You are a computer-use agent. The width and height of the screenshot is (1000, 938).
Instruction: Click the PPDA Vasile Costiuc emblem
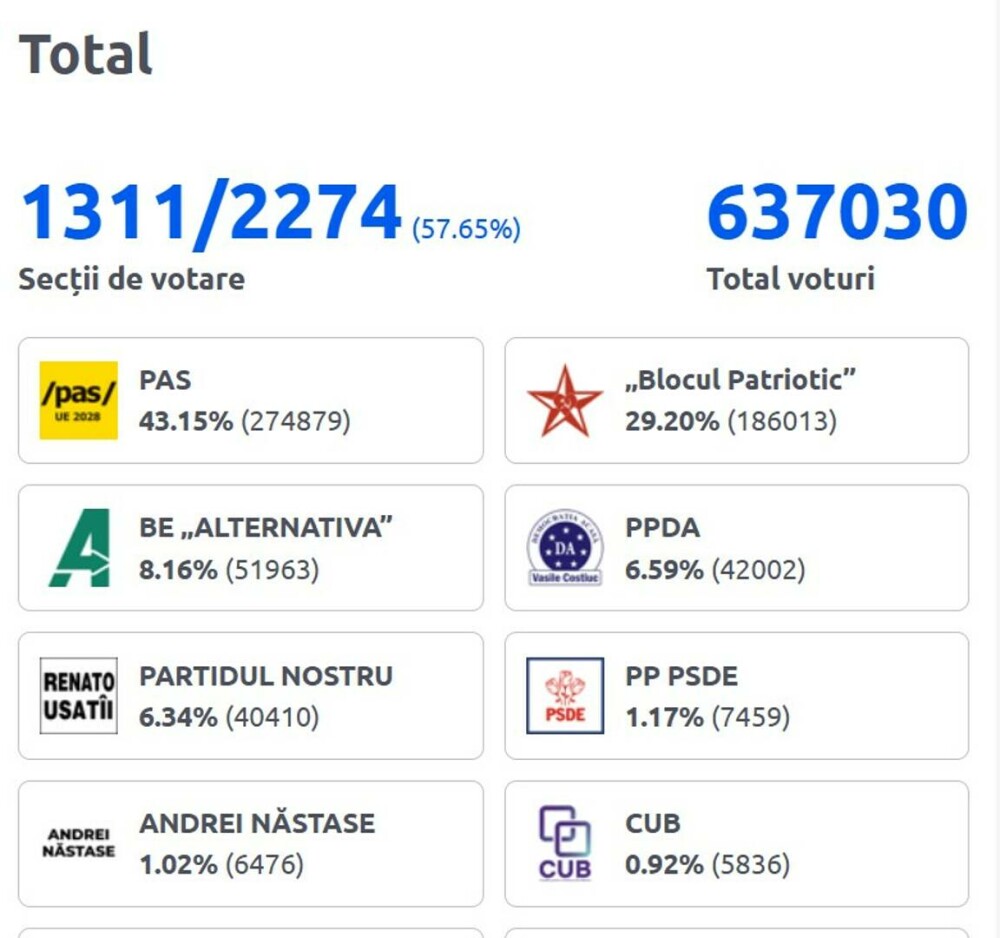coord(565,547)
